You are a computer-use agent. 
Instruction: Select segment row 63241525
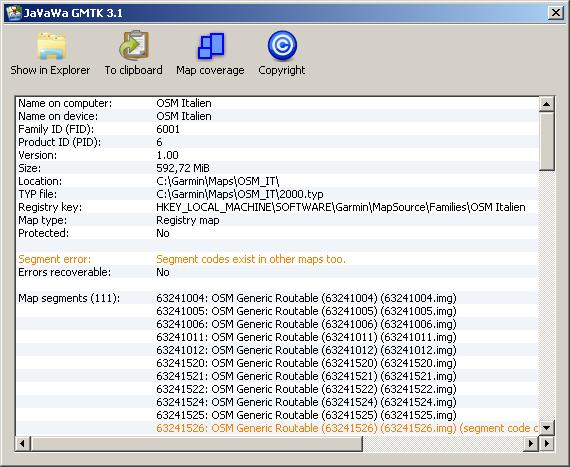[306, 415]
